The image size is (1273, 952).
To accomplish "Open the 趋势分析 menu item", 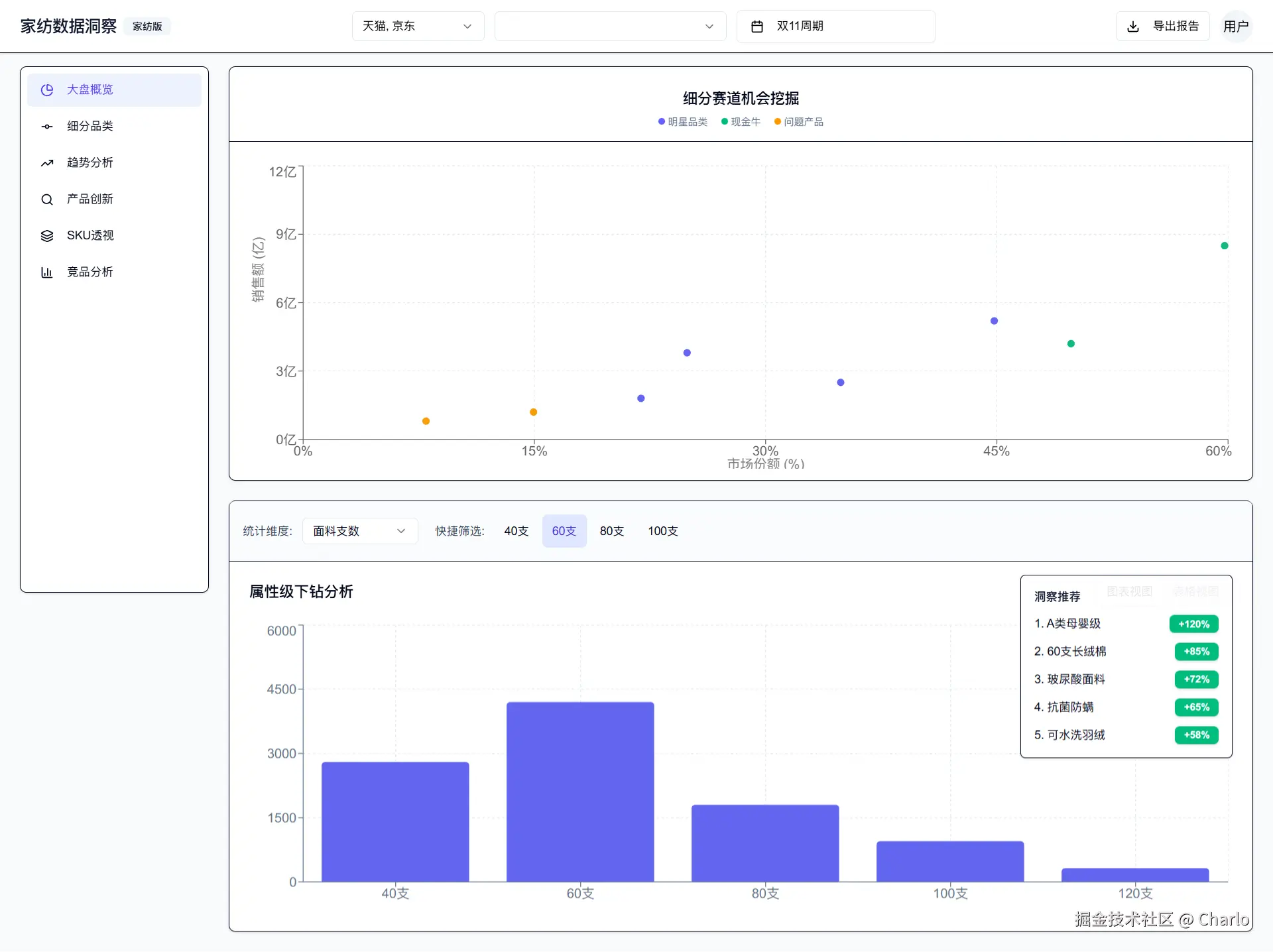I will click(x=90, y=163).
